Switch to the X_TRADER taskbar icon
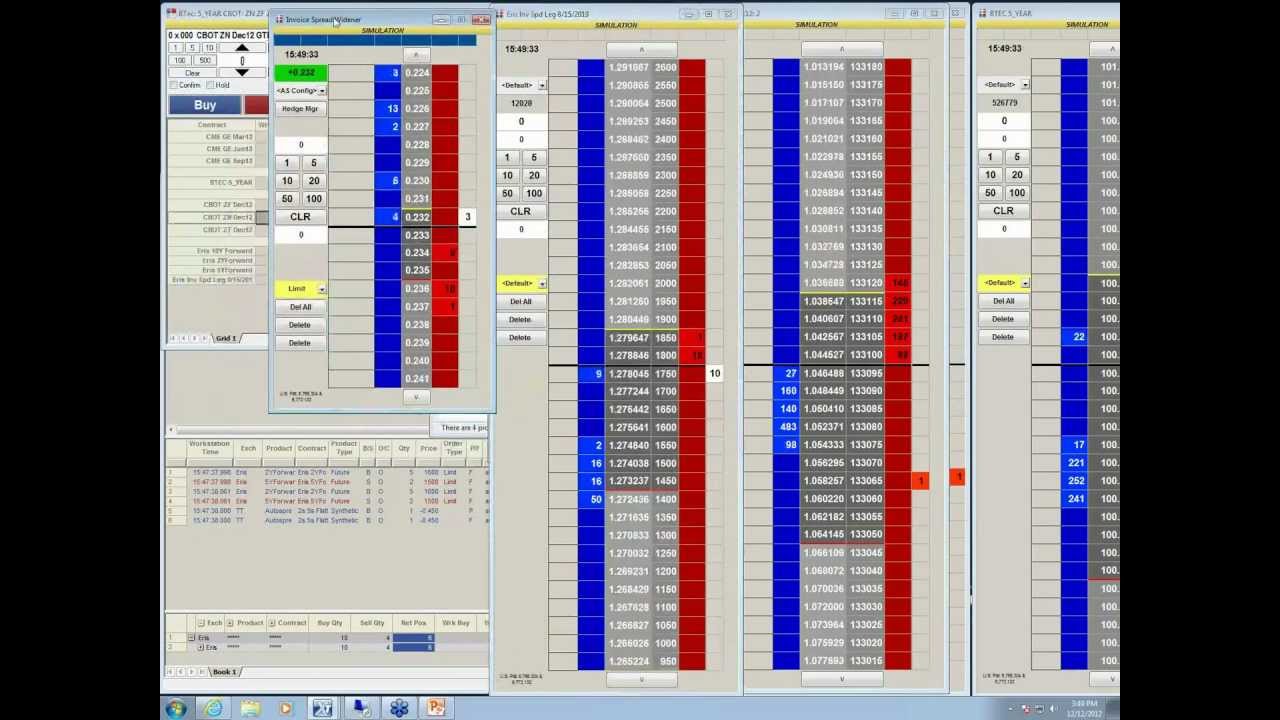The width and height of the screenshot is (1280, 720). [323, 709]
